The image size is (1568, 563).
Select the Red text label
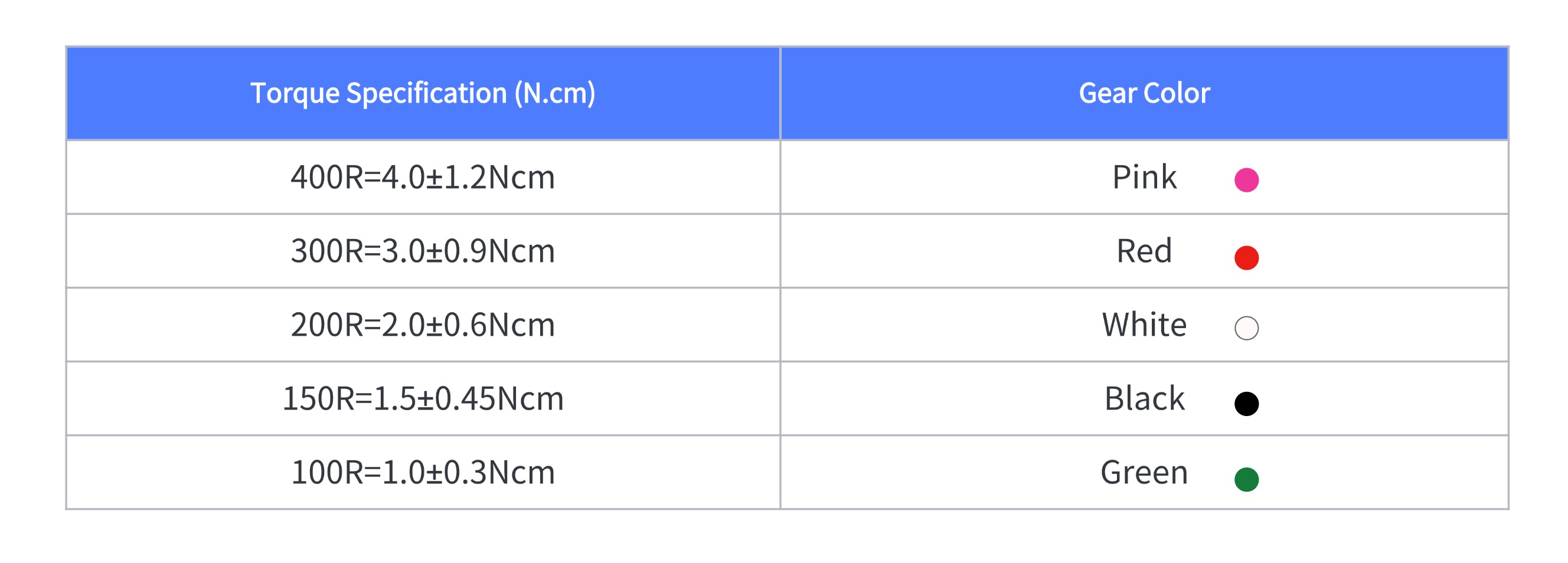tap(1144, 251)
